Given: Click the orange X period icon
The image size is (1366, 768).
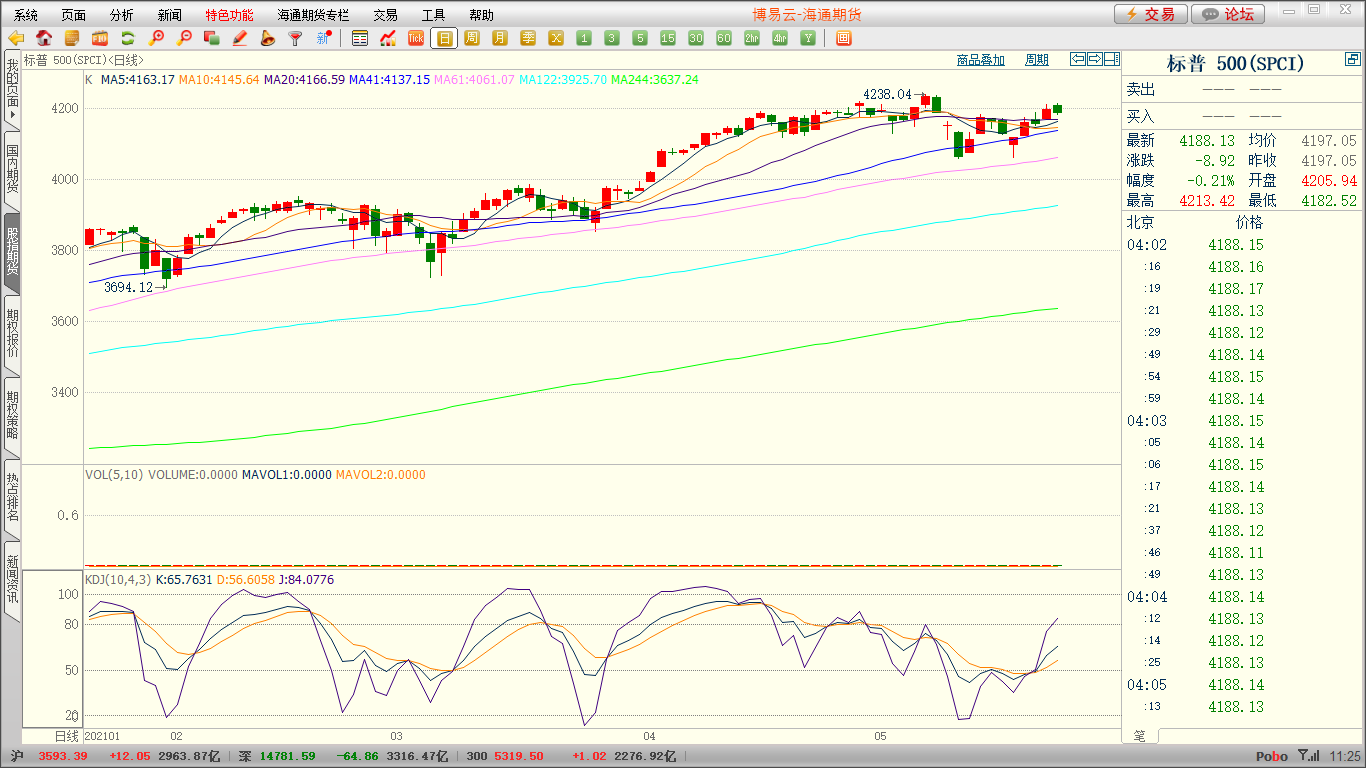Looking at the screenshot, I should [556, 38].
